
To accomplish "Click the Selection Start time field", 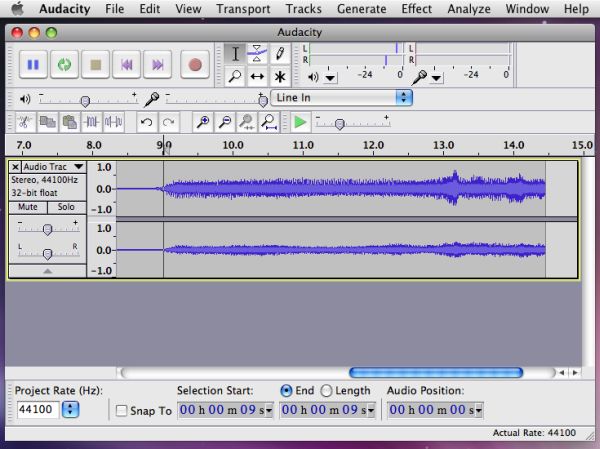I will tap(225, 410).
